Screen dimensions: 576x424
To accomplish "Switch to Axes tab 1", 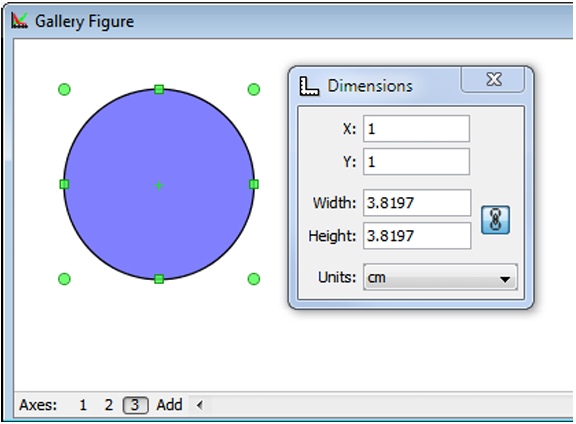I will [83, 405].
